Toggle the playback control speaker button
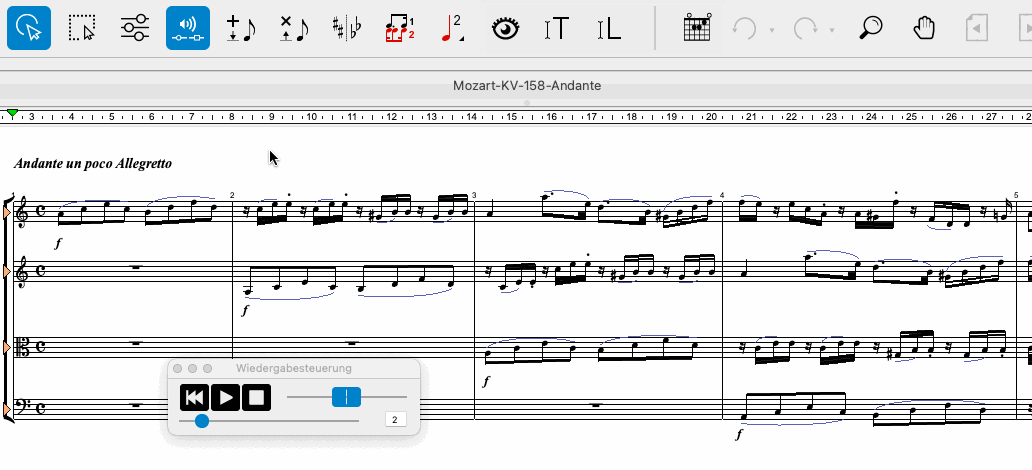The width and height of the screenshot is (1032, 470). coord(188,28)
